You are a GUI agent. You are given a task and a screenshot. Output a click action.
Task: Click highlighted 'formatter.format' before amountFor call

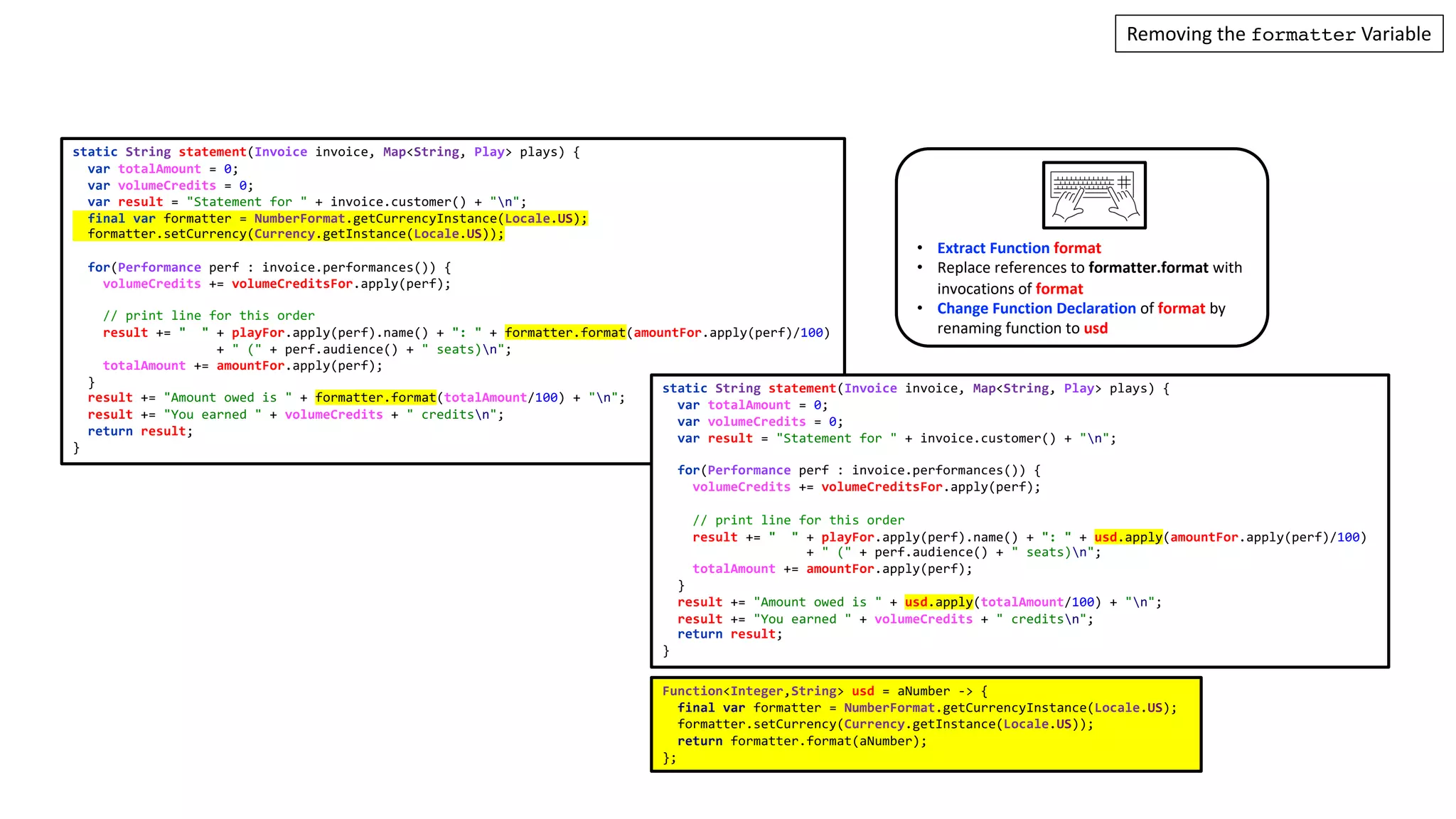[565, 333]
